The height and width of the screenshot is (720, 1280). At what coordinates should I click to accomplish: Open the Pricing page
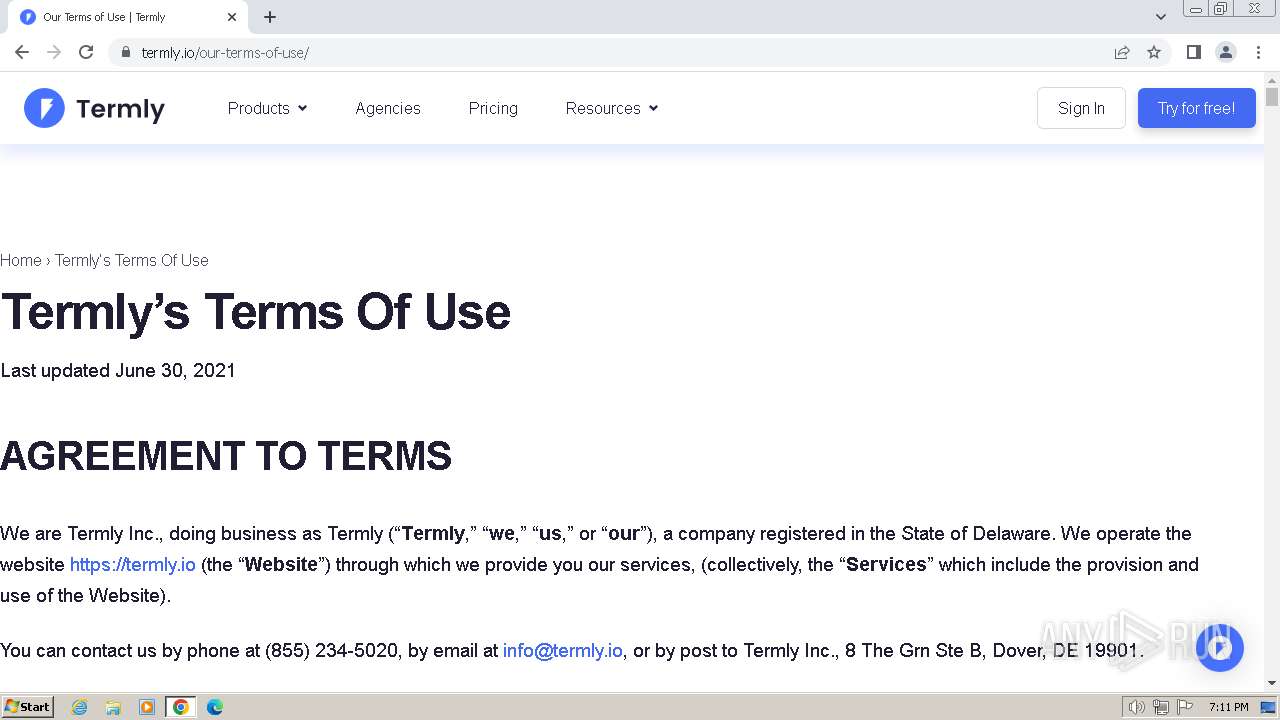coord(493,108)
